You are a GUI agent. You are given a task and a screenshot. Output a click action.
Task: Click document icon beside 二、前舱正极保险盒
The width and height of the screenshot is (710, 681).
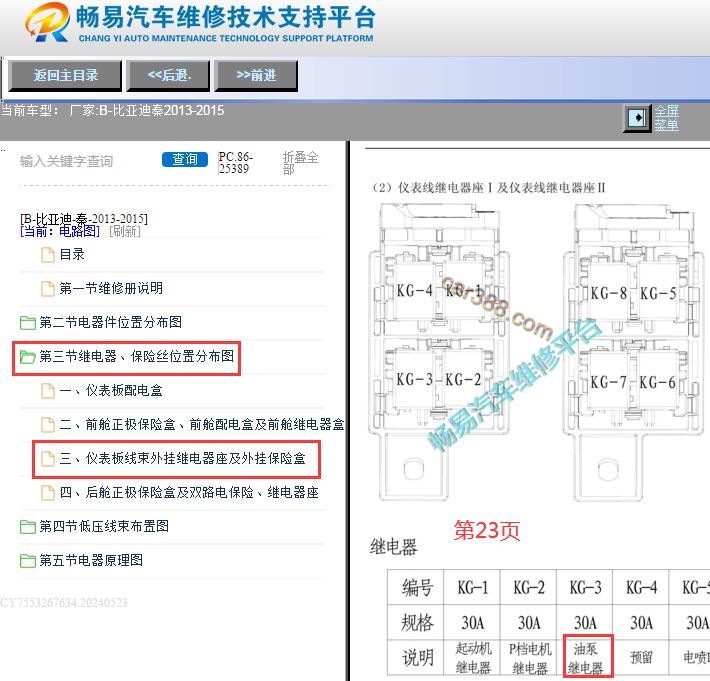(x=48, y=425)
